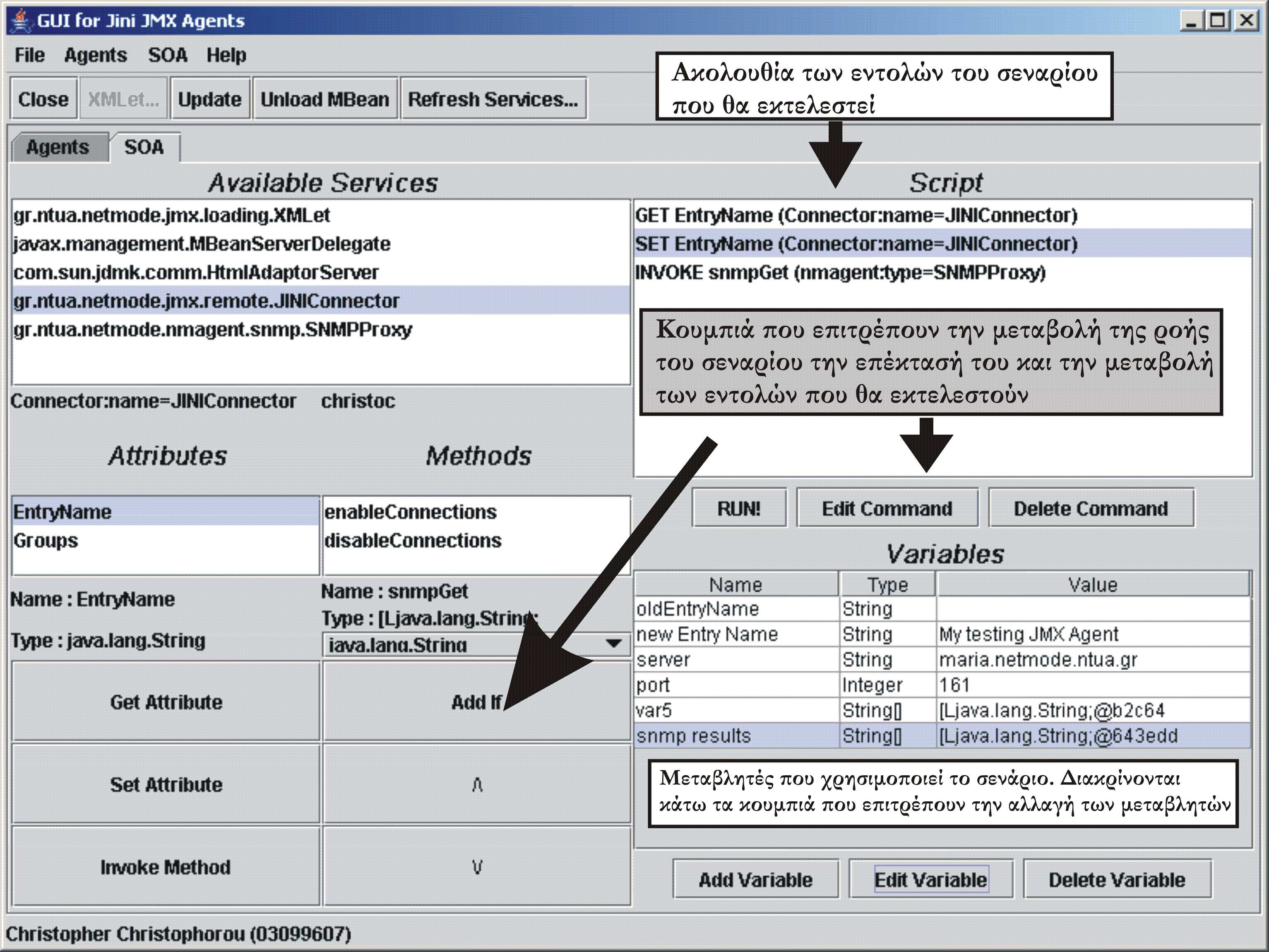
Task: Select disableConnections method
Action: coord(476,540)
